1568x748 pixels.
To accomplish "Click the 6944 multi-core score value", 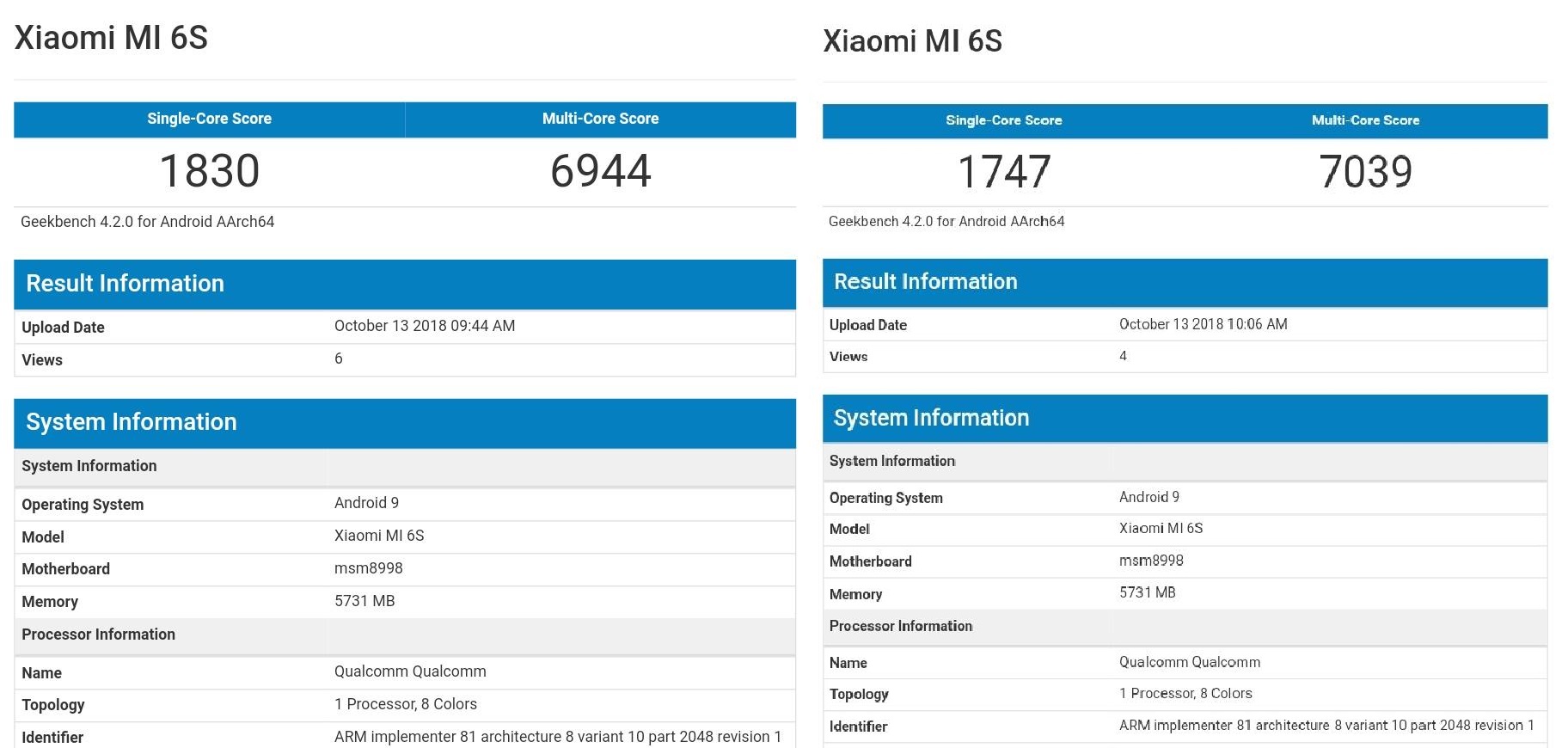I will [x=600, y=170].
